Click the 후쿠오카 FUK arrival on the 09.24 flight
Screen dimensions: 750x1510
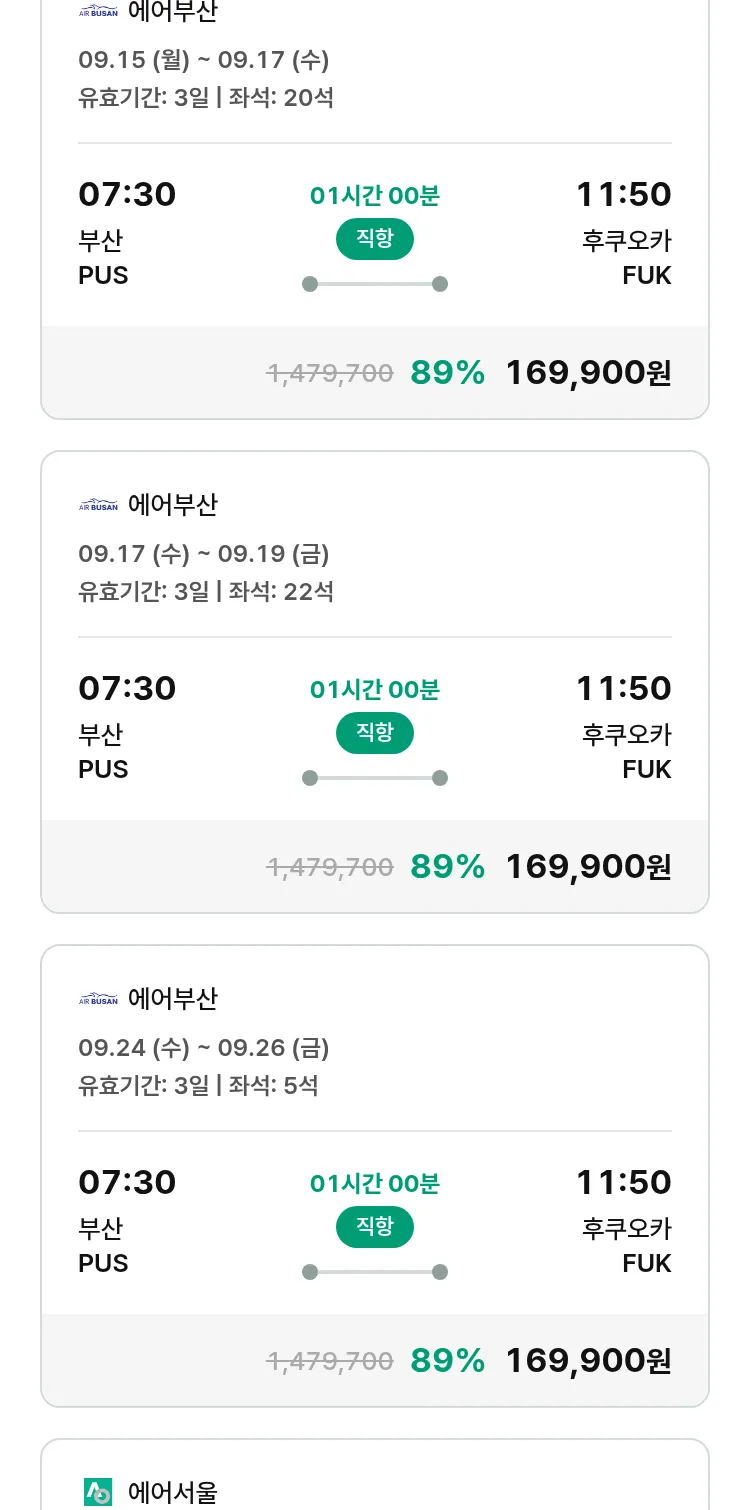click(627, 1245)
